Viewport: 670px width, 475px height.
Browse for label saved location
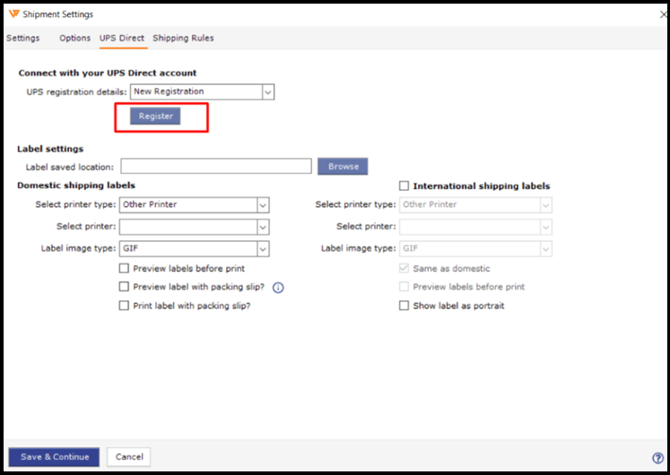343,166
